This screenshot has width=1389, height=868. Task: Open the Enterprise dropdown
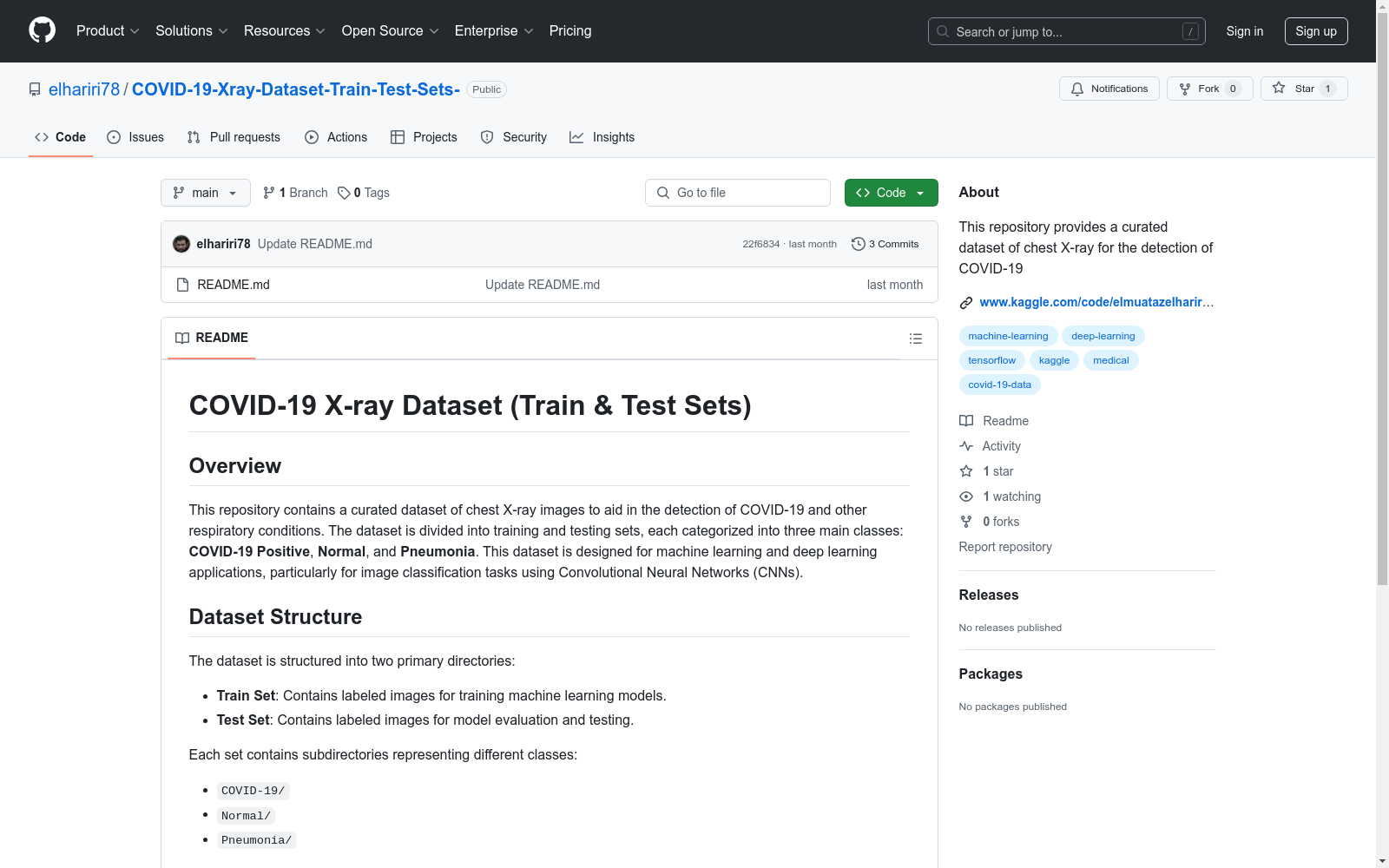pyautogui.click(x=494, y=31)
